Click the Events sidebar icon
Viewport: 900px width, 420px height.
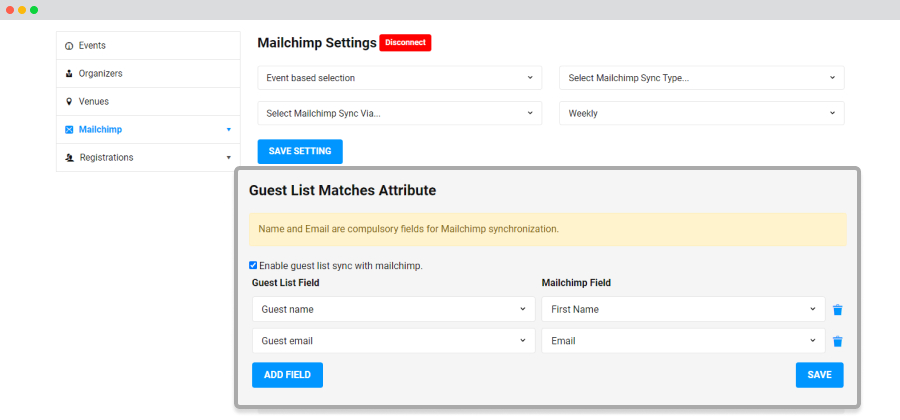coord(69,46)
